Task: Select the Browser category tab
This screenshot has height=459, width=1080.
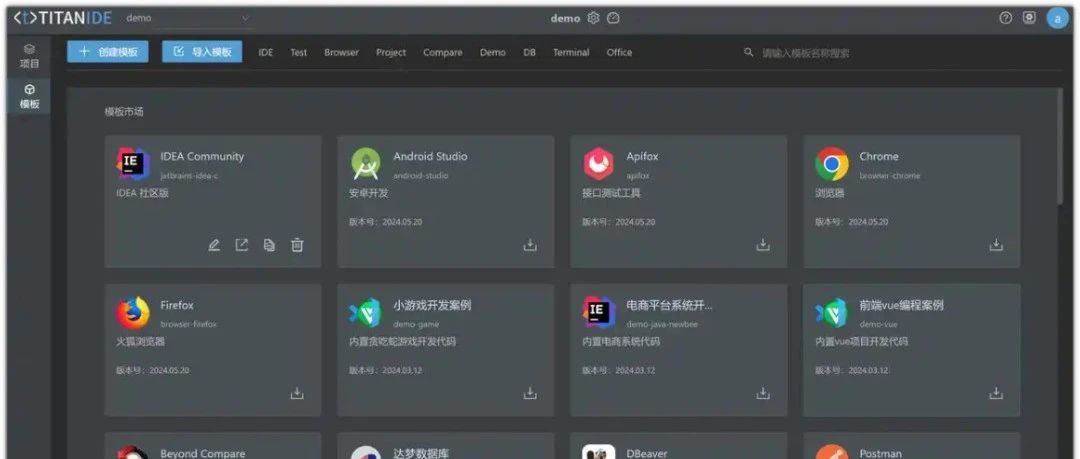Action: (342, 52)
